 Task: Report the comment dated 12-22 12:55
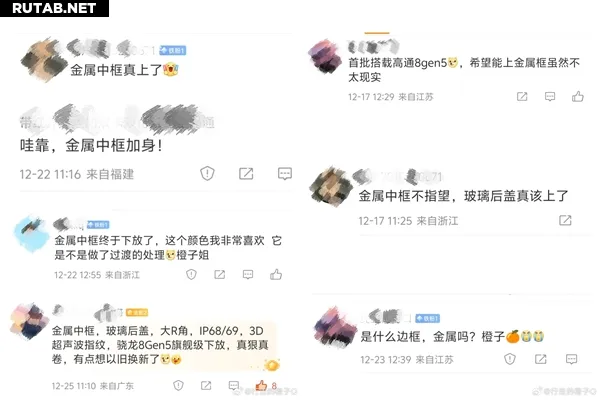click(191, 274)
